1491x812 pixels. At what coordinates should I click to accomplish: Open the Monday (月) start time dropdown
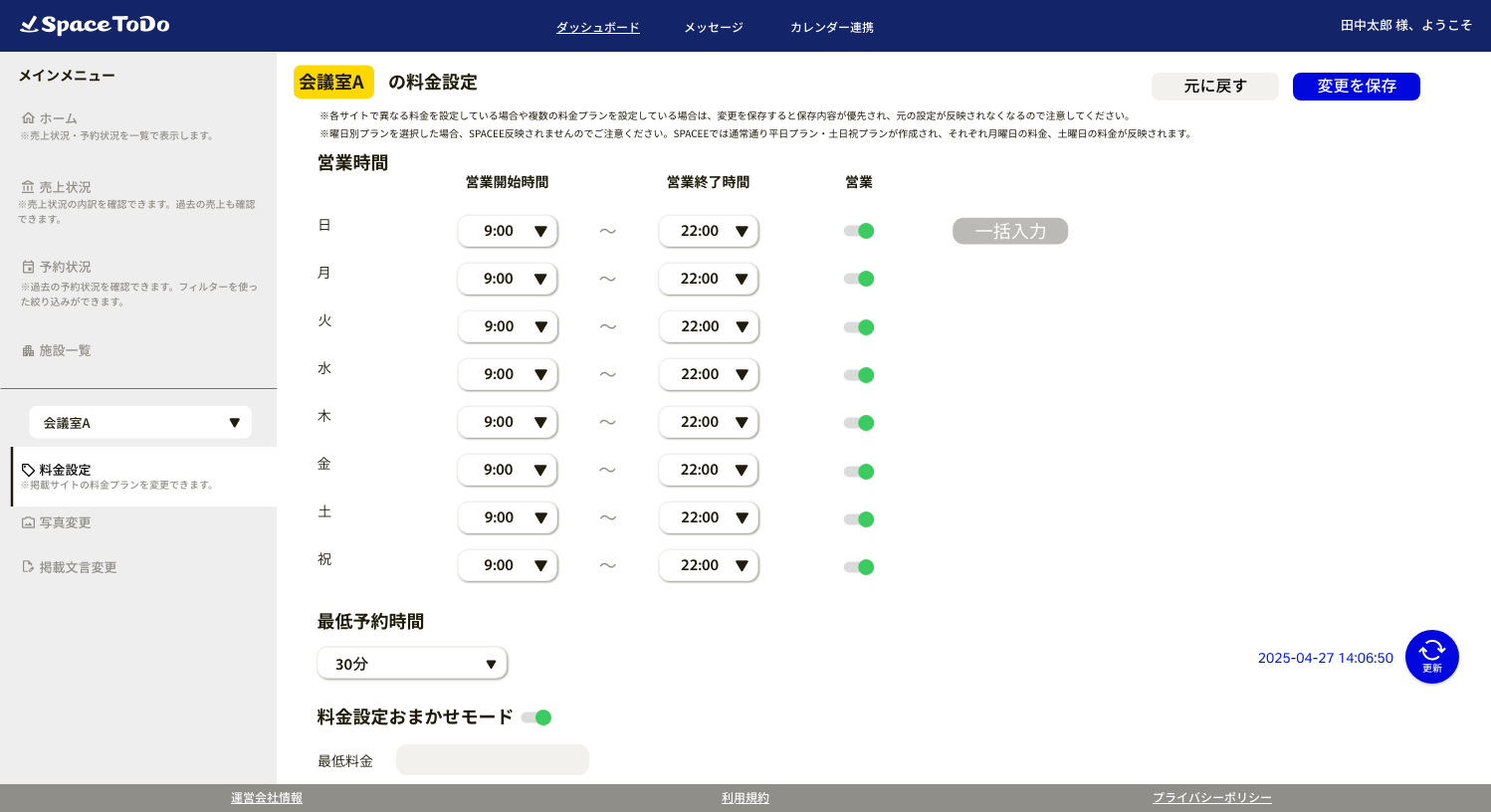pos(508,279)
